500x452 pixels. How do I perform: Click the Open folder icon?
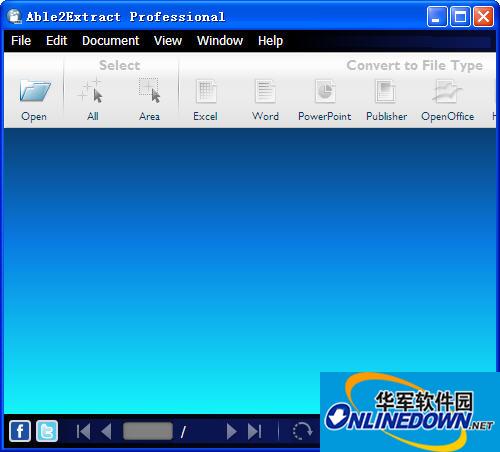pyautogui.click(x=35, y=91)
